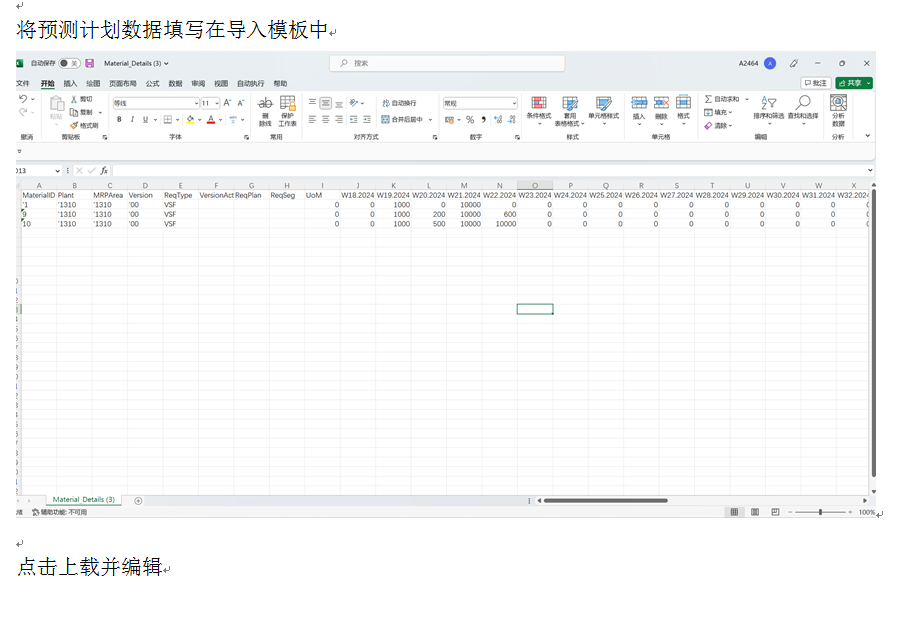This screenshot has height=635, width=899.
Task: Toggle the AutoSave (自动保存) switch
Action: point(68,63)
